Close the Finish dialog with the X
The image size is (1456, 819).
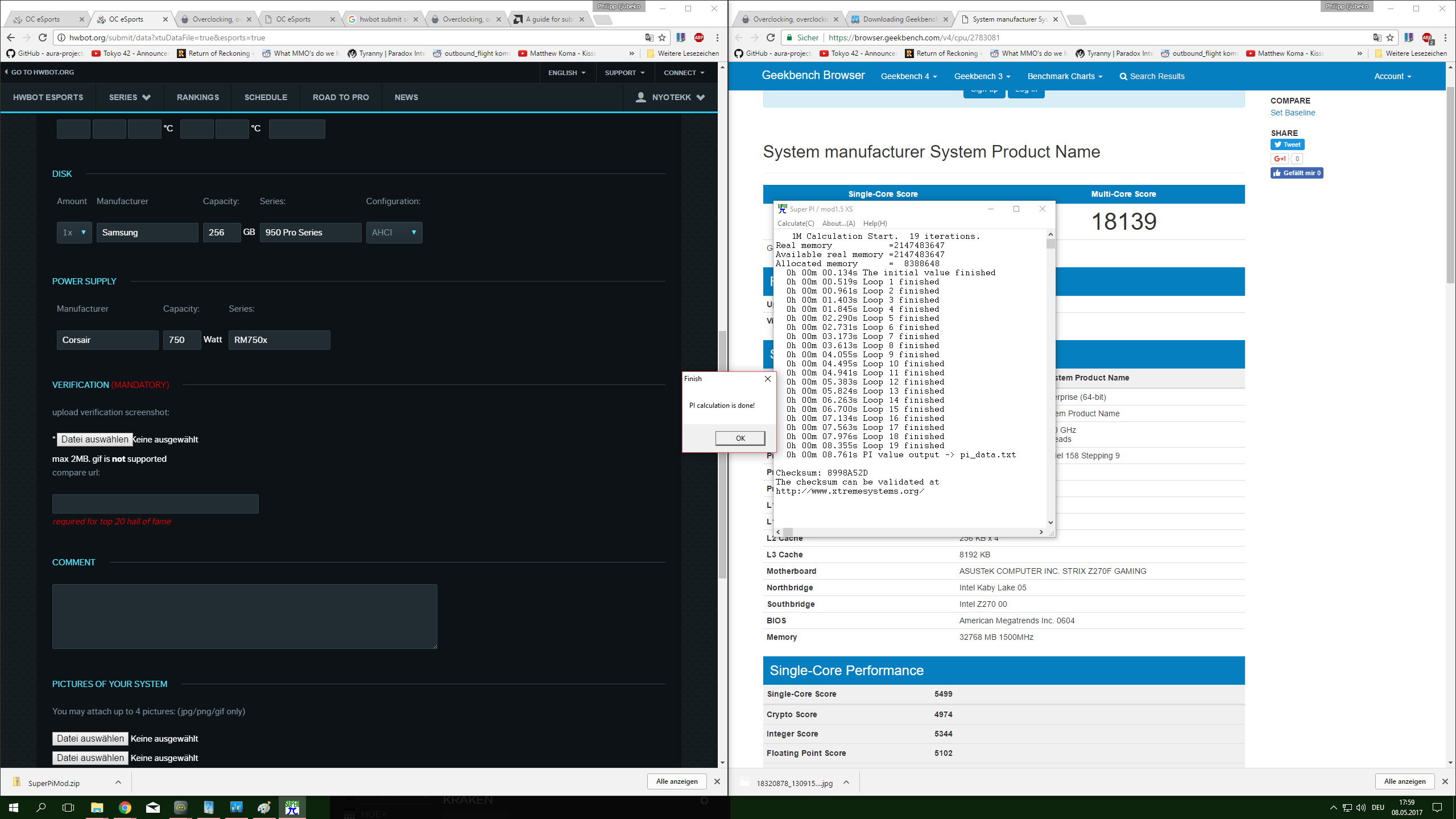(768, 379)
